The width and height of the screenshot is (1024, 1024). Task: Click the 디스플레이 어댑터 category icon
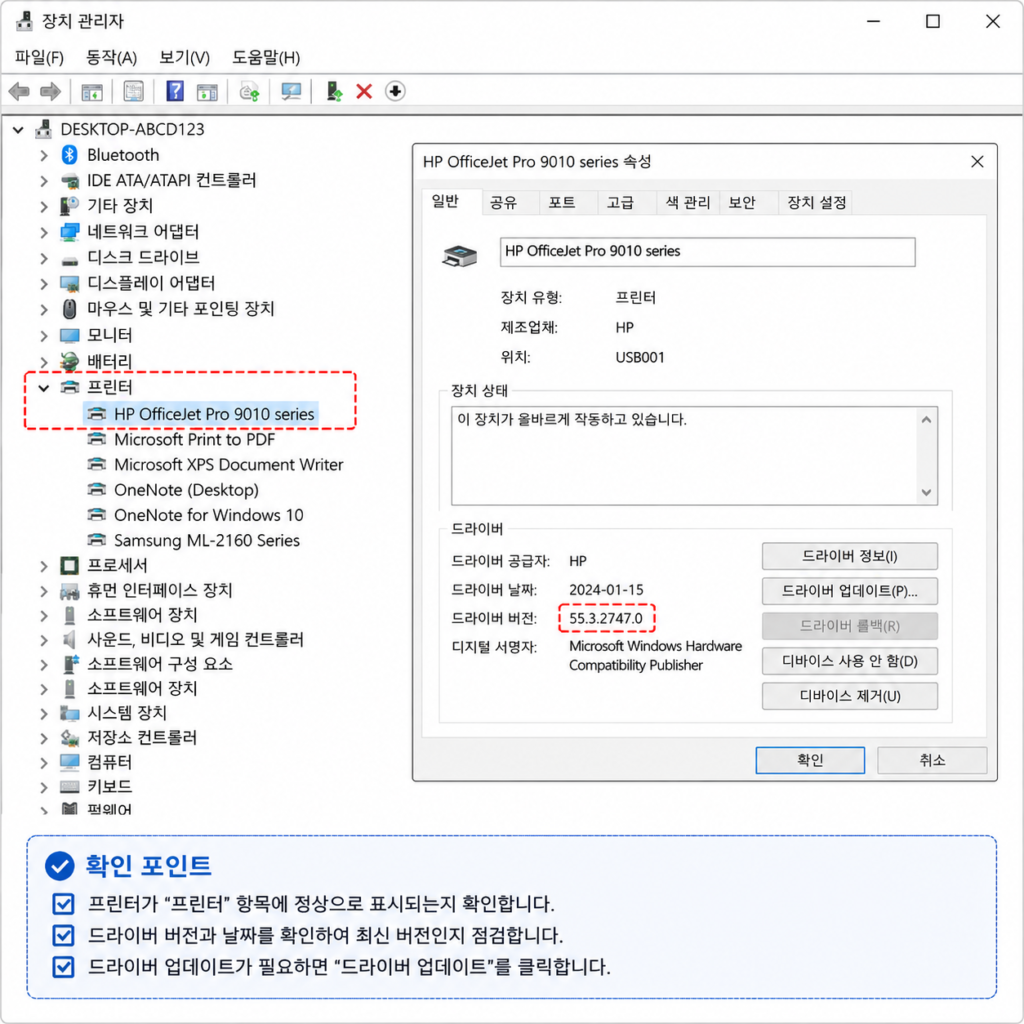click(70, 283)
